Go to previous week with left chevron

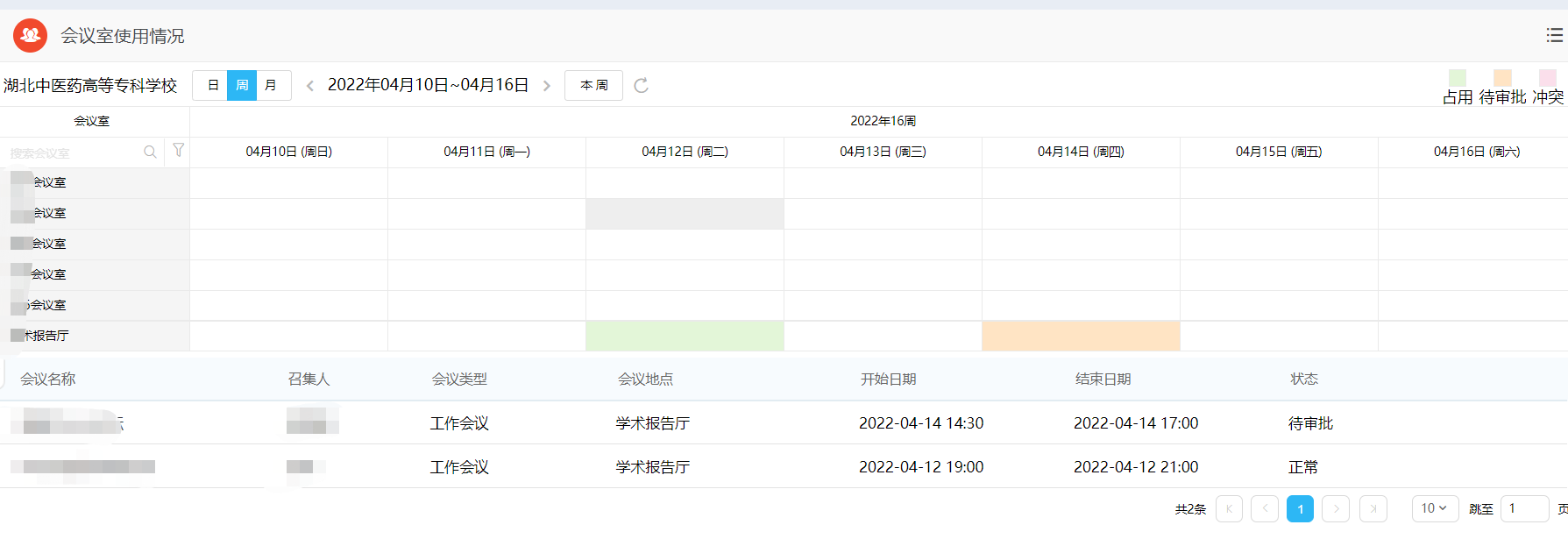(310, 86)
